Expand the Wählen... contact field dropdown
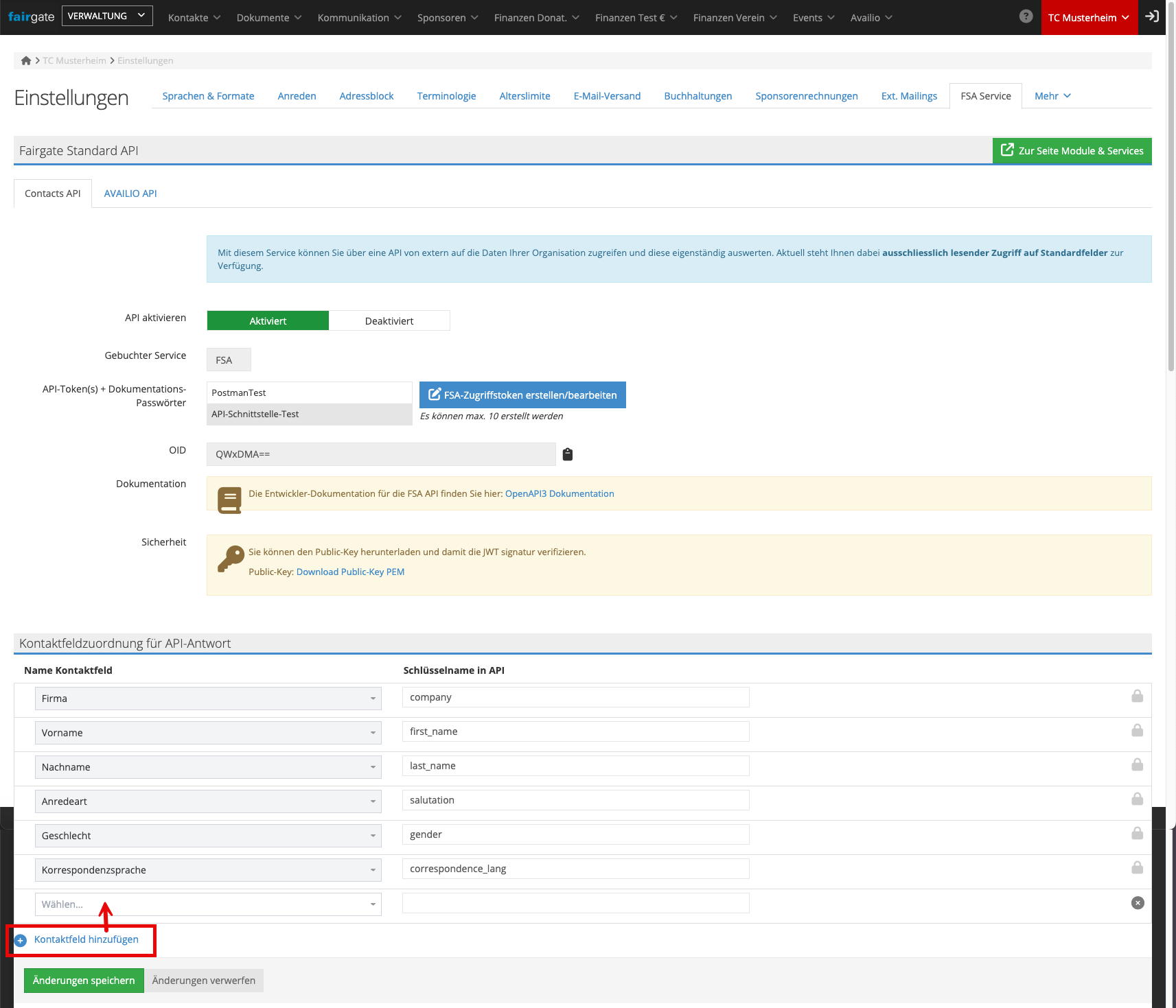 tap(208, 904)
